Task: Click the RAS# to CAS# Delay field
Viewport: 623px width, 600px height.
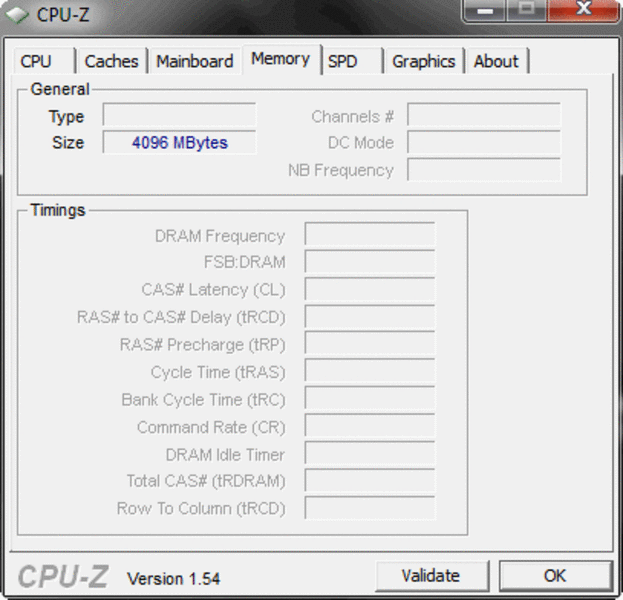Action: pos(370,317)
